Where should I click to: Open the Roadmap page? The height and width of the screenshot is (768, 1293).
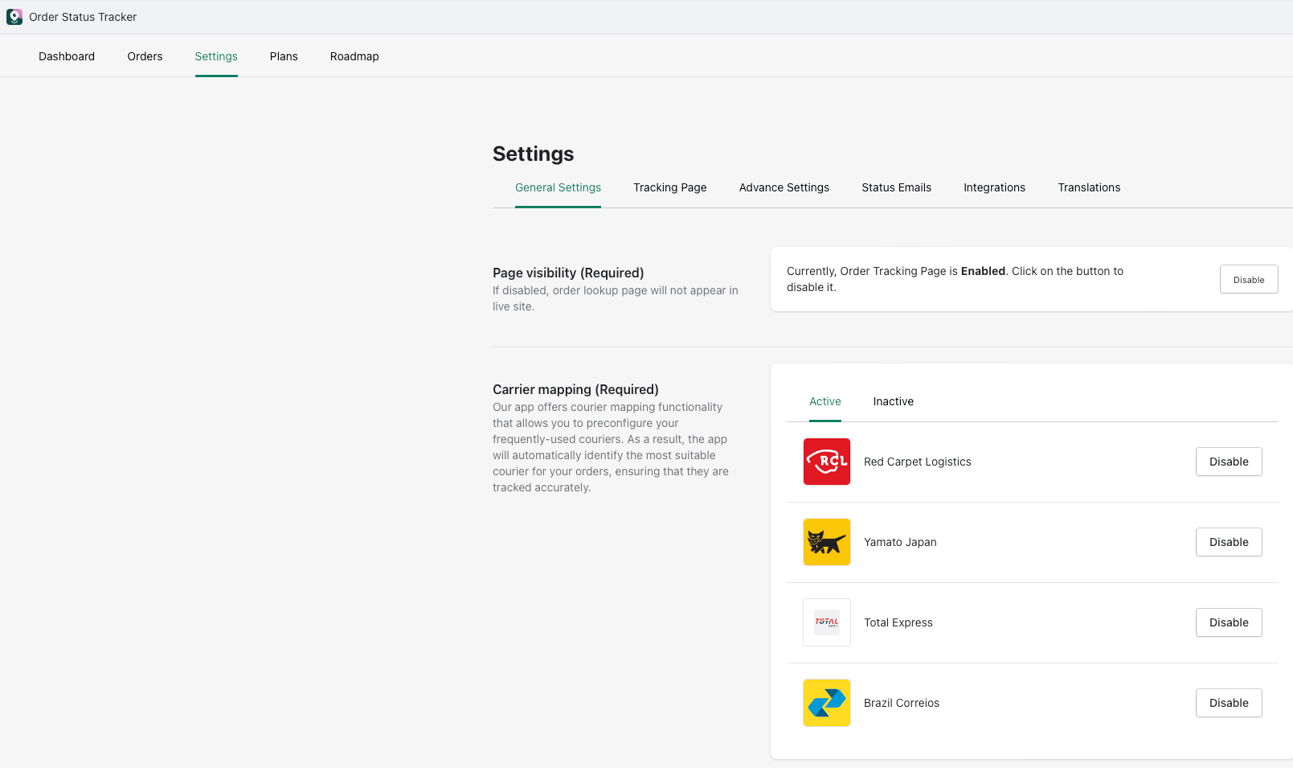point(354,56)
